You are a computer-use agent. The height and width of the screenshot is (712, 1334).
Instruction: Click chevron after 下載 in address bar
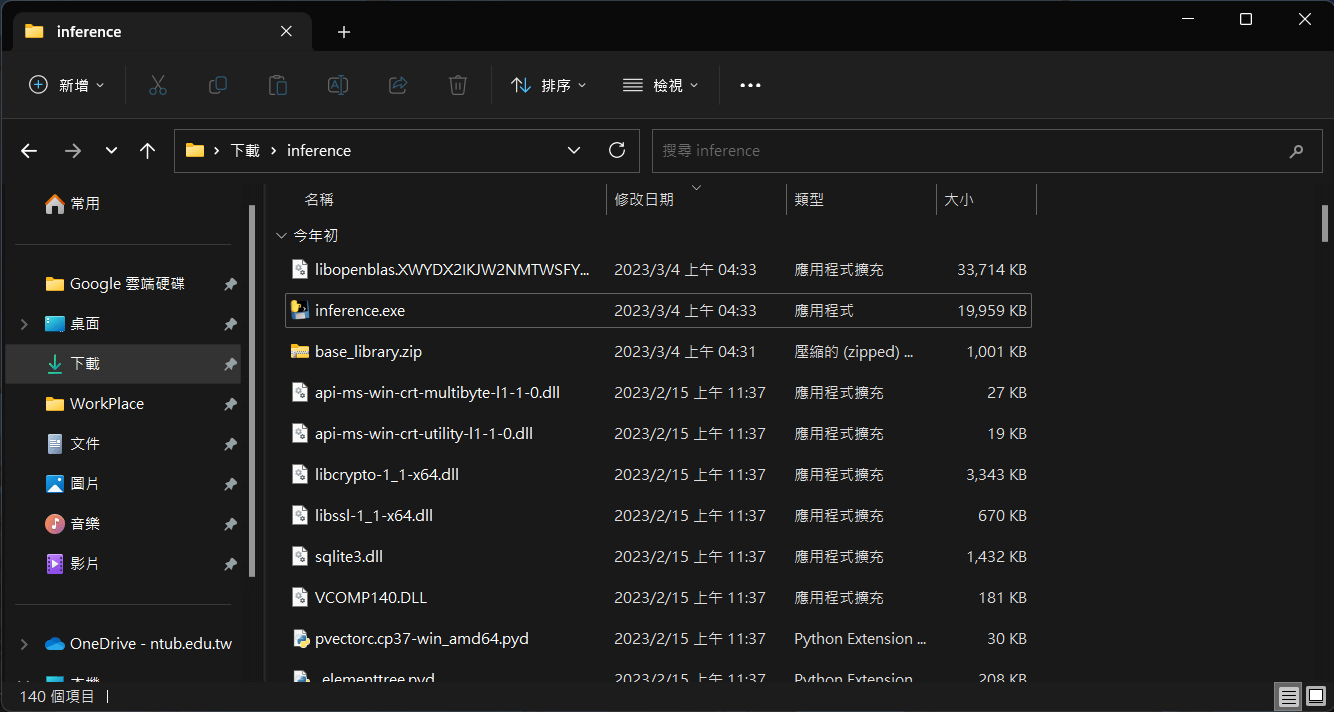(273, 151)
